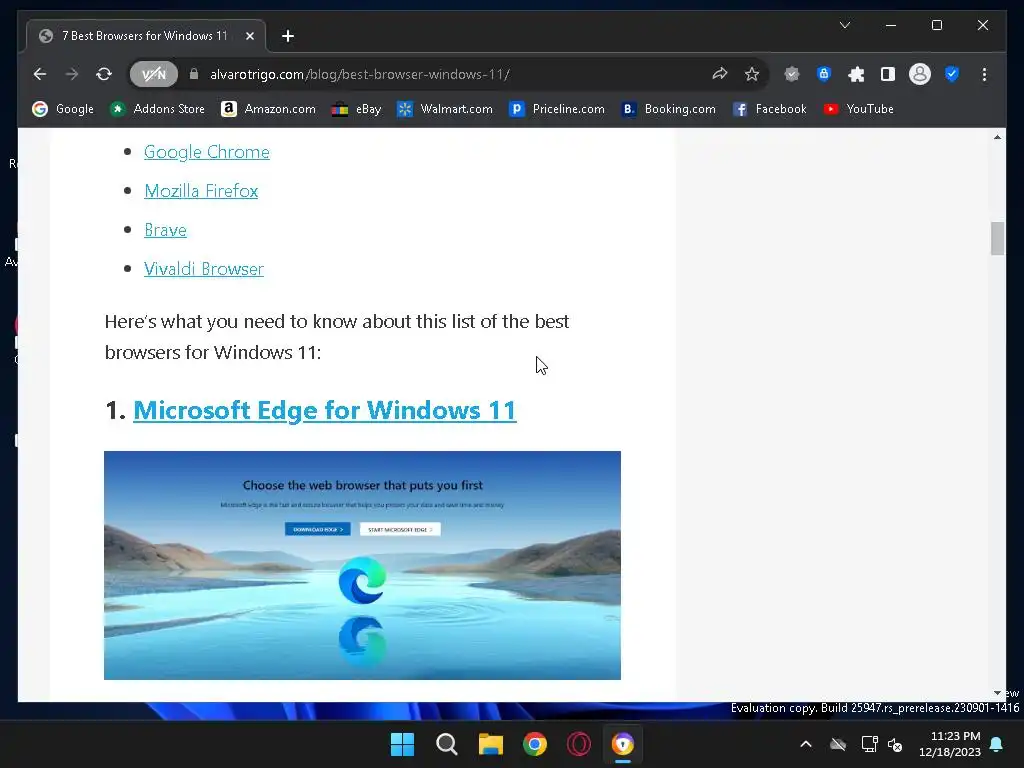Open the clock showing 11:23 PM

point(950,744)
